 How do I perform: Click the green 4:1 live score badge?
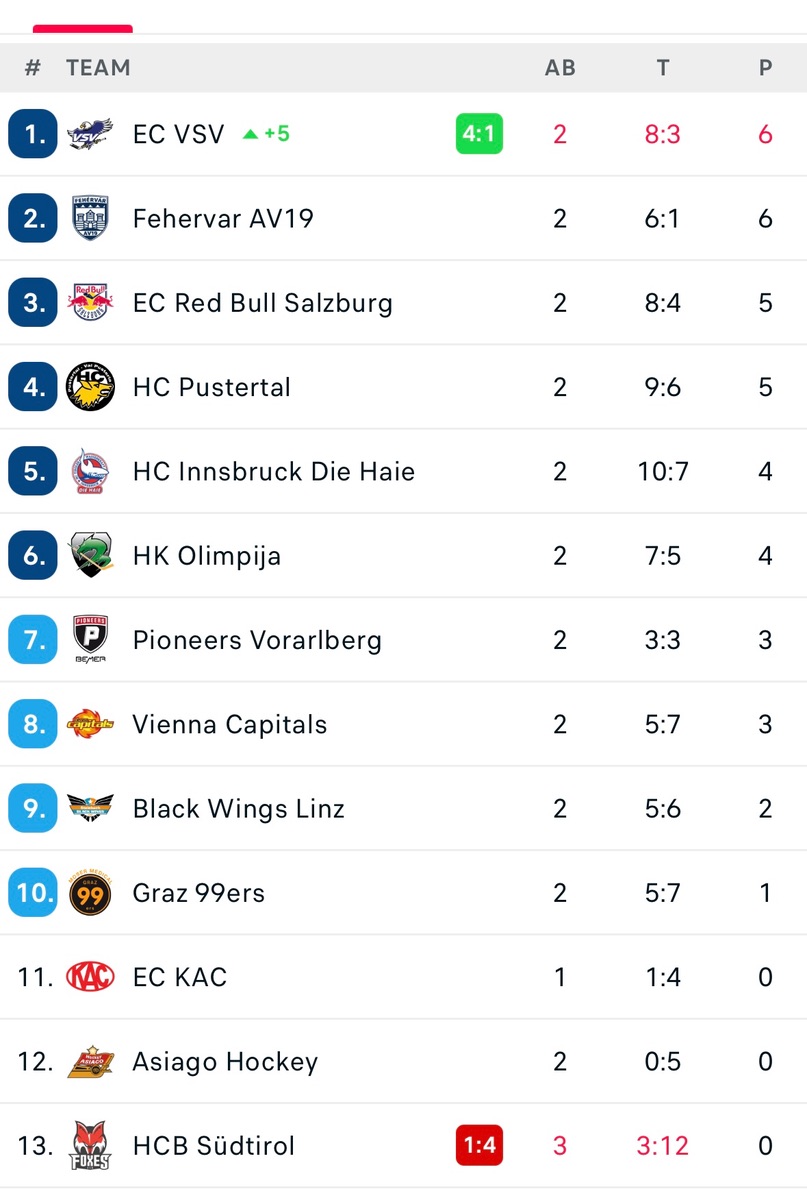tap(479, 134)
